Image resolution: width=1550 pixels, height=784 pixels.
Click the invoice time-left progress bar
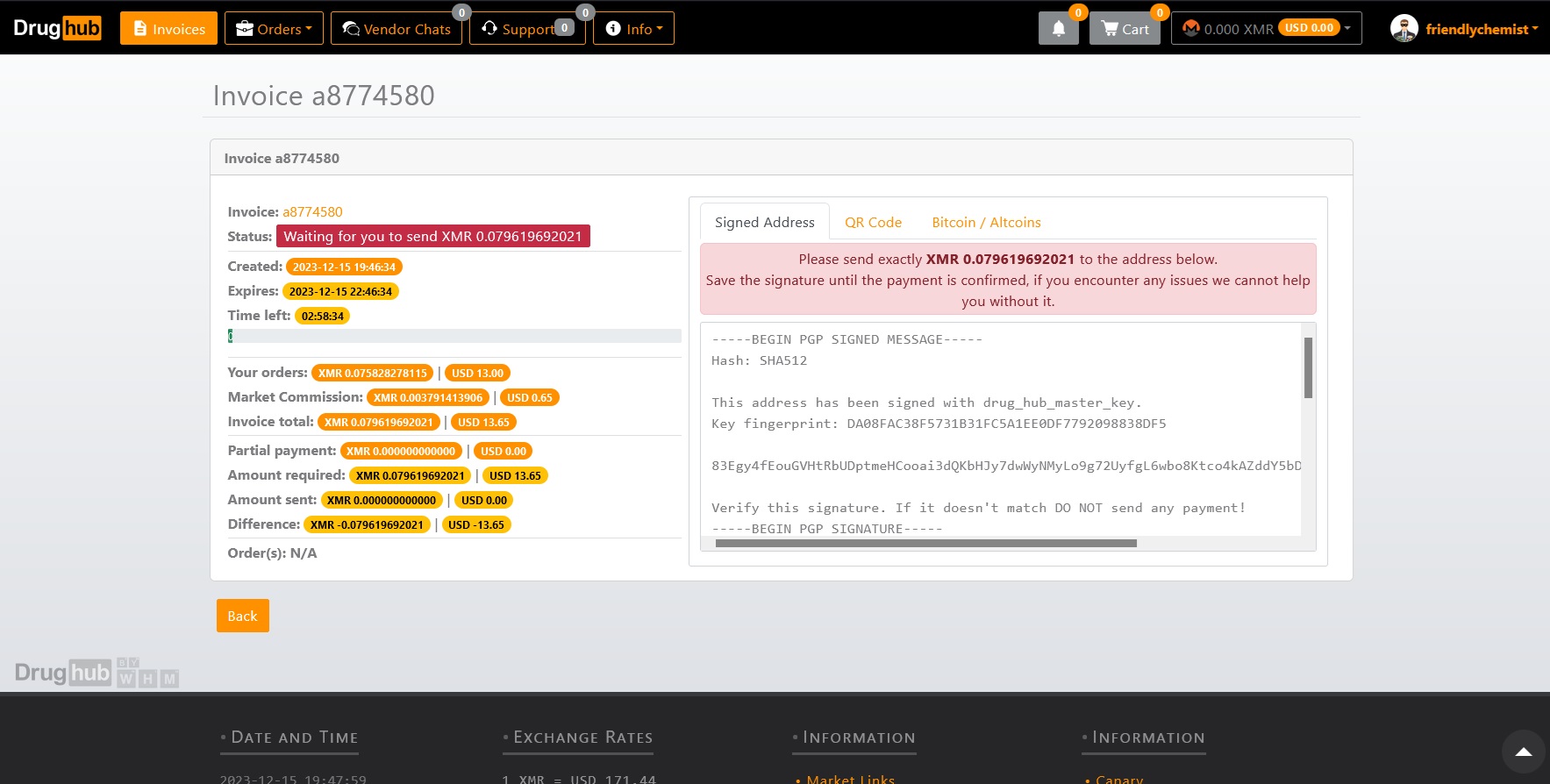tap(454, 336)
